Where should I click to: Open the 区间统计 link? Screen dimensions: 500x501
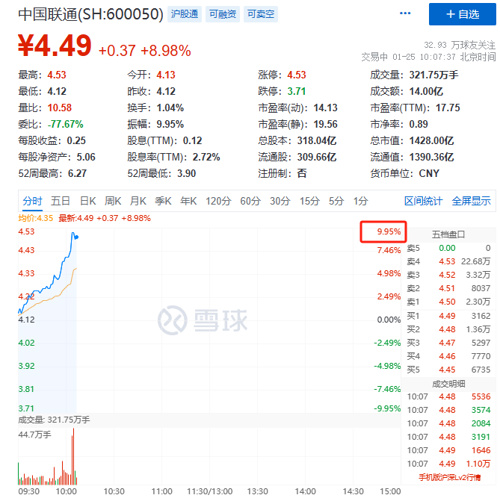(x=423, y=201)
